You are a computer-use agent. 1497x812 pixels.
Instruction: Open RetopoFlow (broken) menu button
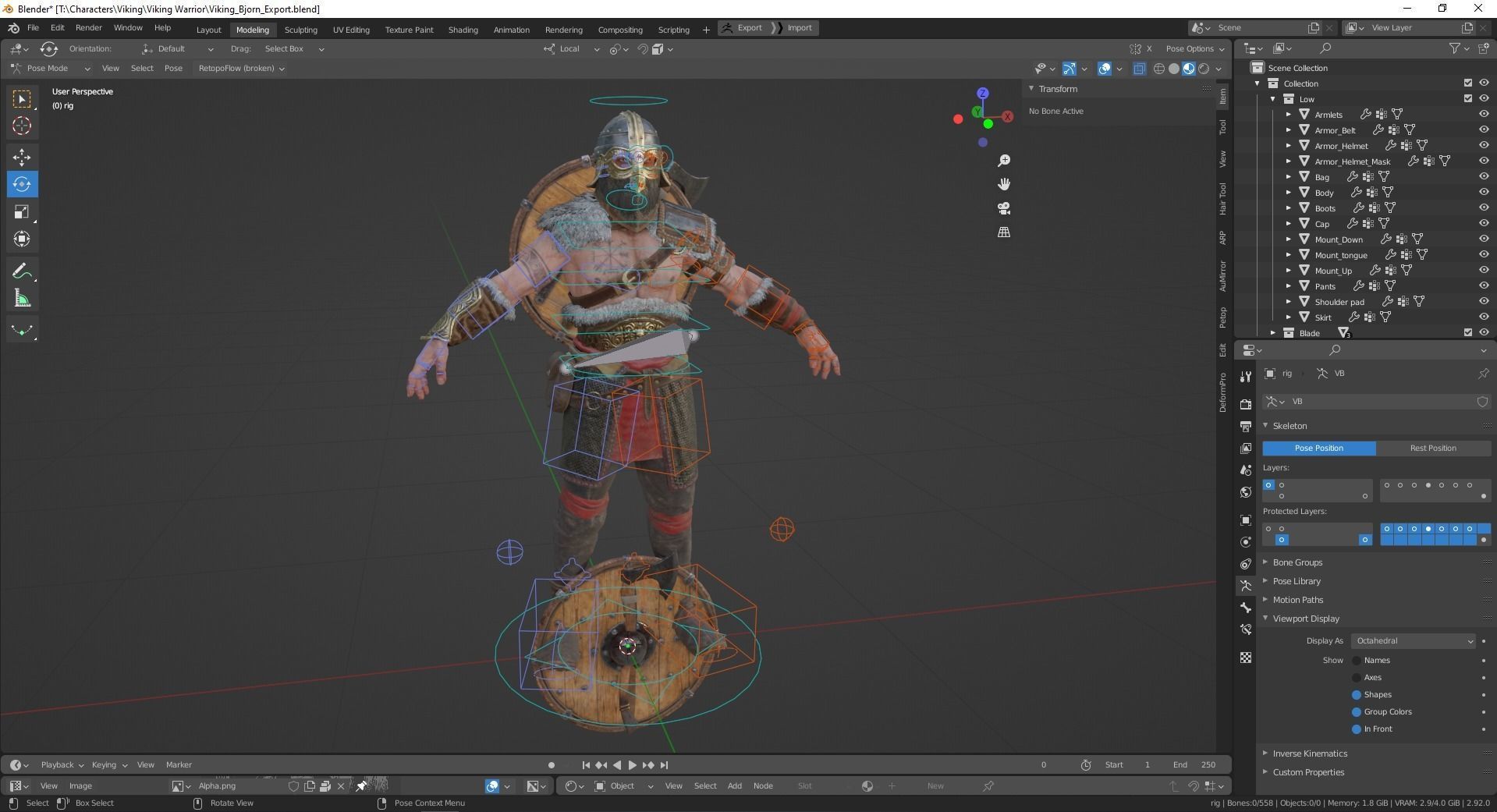(241, 69)
